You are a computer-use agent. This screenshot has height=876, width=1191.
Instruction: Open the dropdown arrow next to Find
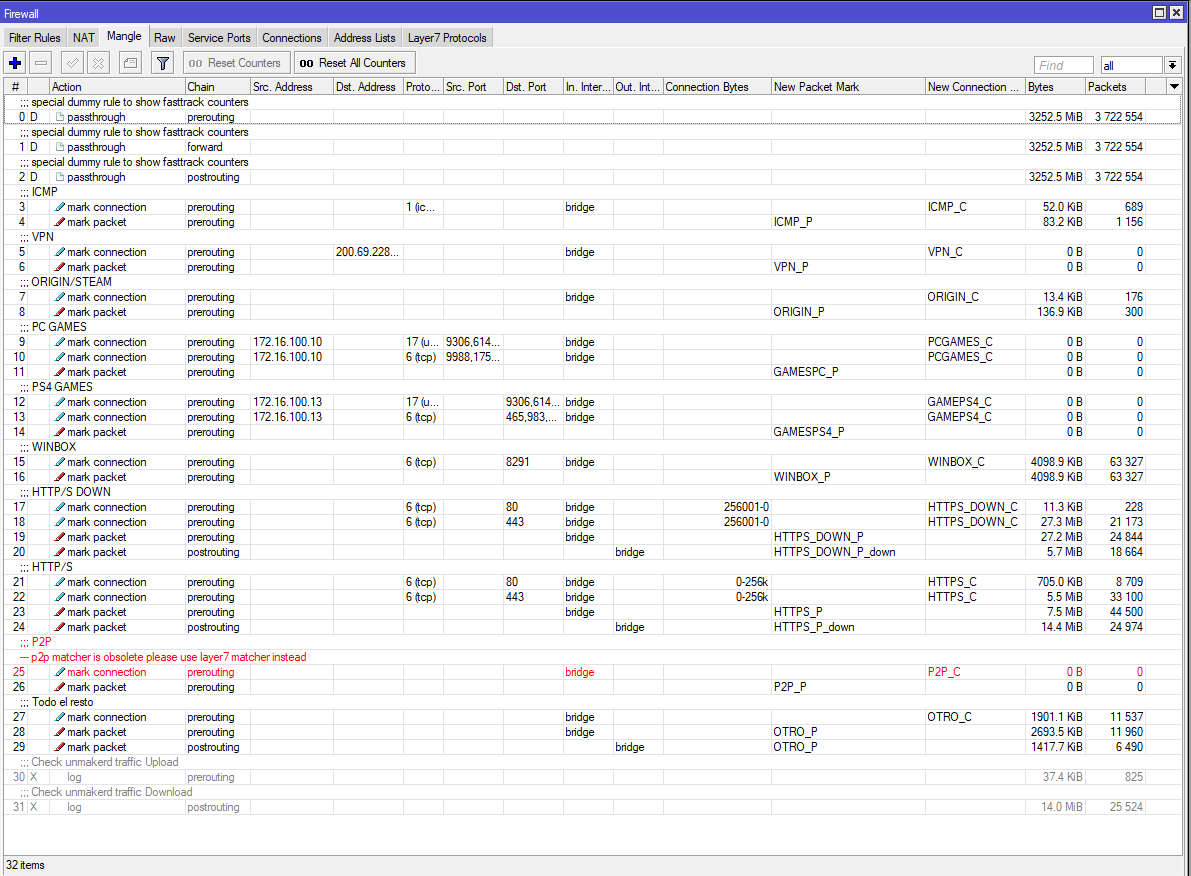pos(1171,64)
